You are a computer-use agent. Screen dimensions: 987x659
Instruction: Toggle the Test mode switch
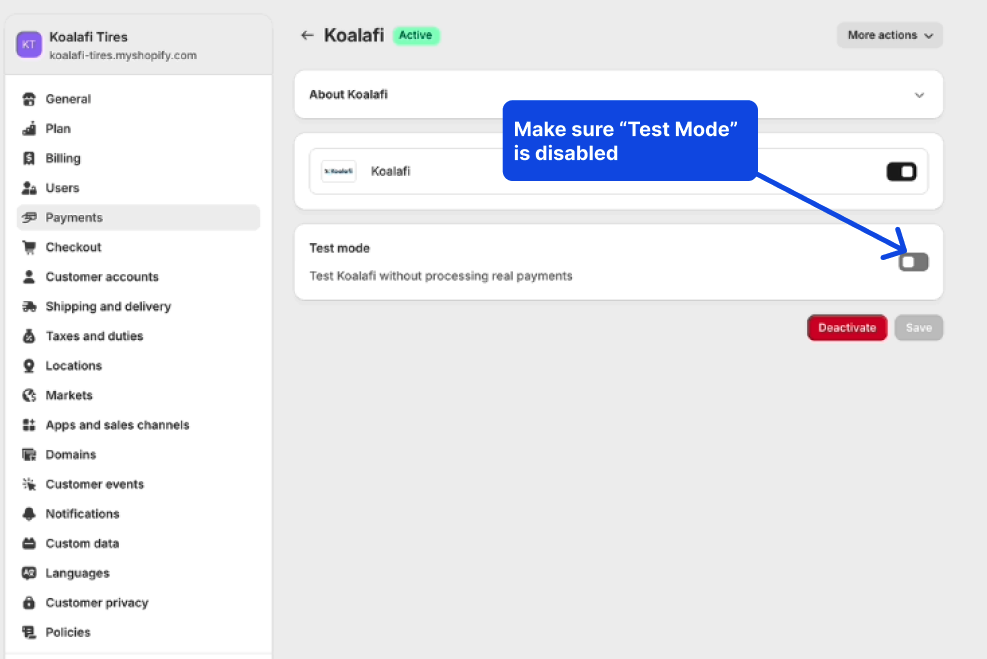913,262
